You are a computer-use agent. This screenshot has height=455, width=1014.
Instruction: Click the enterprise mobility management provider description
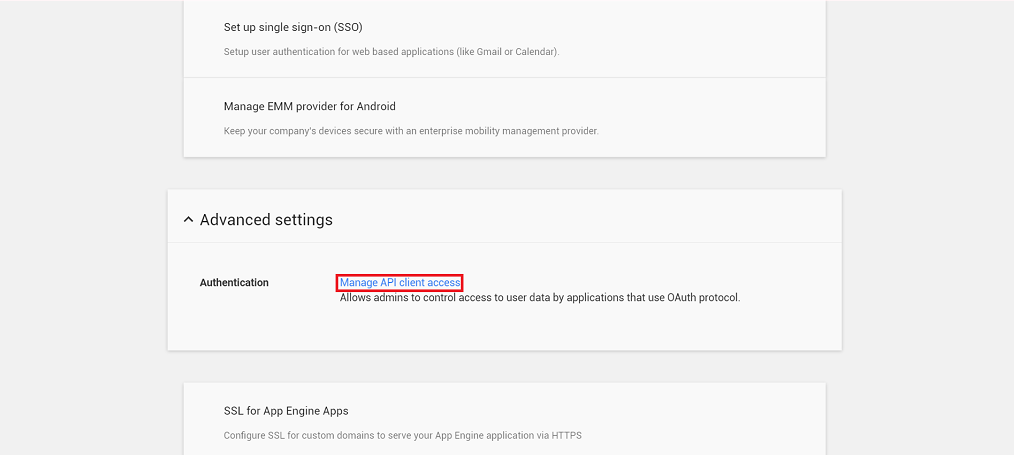[411, 131]
